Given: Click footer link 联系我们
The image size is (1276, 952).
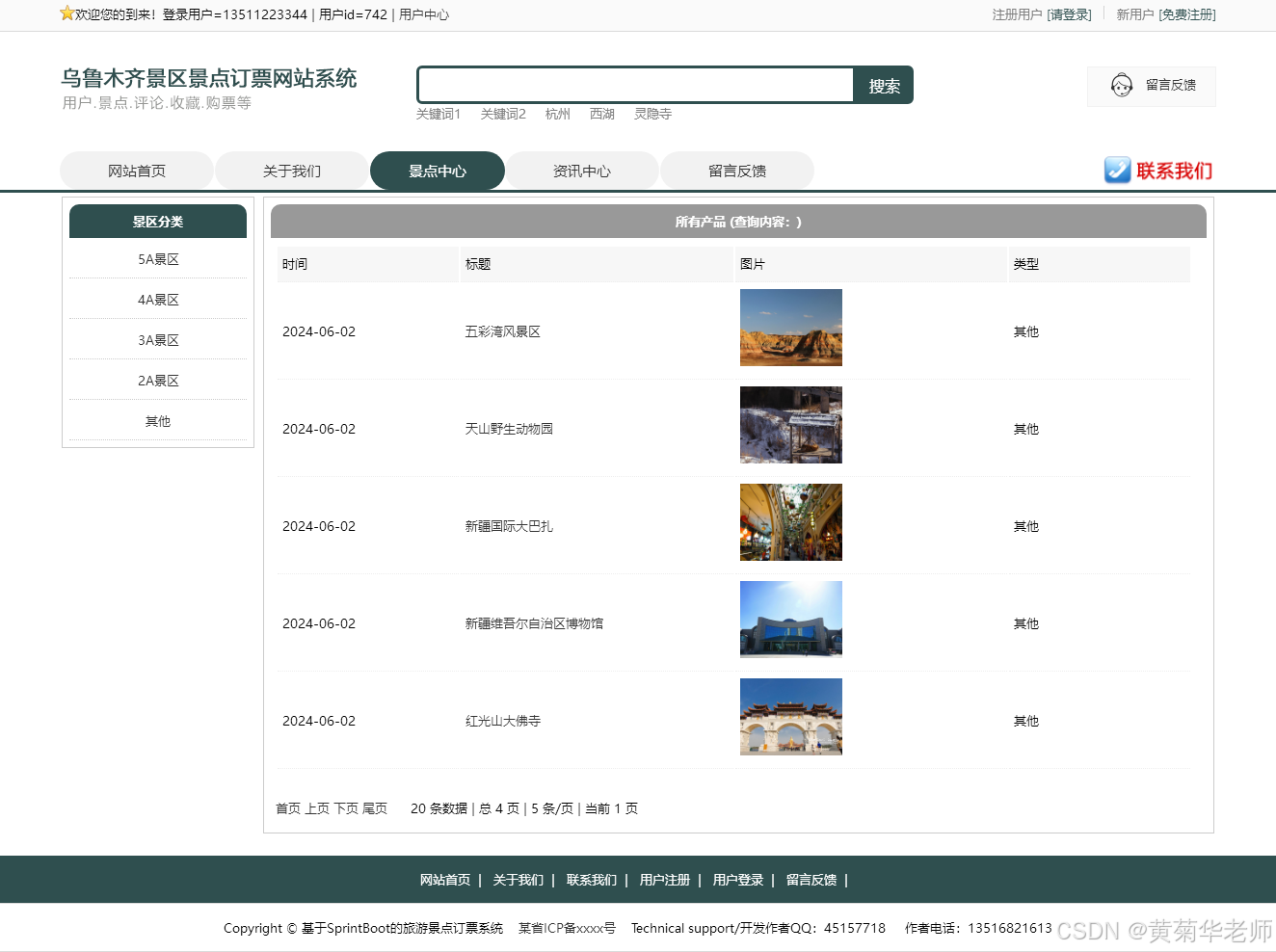Looking at the screenshot, I should [592, 880].
